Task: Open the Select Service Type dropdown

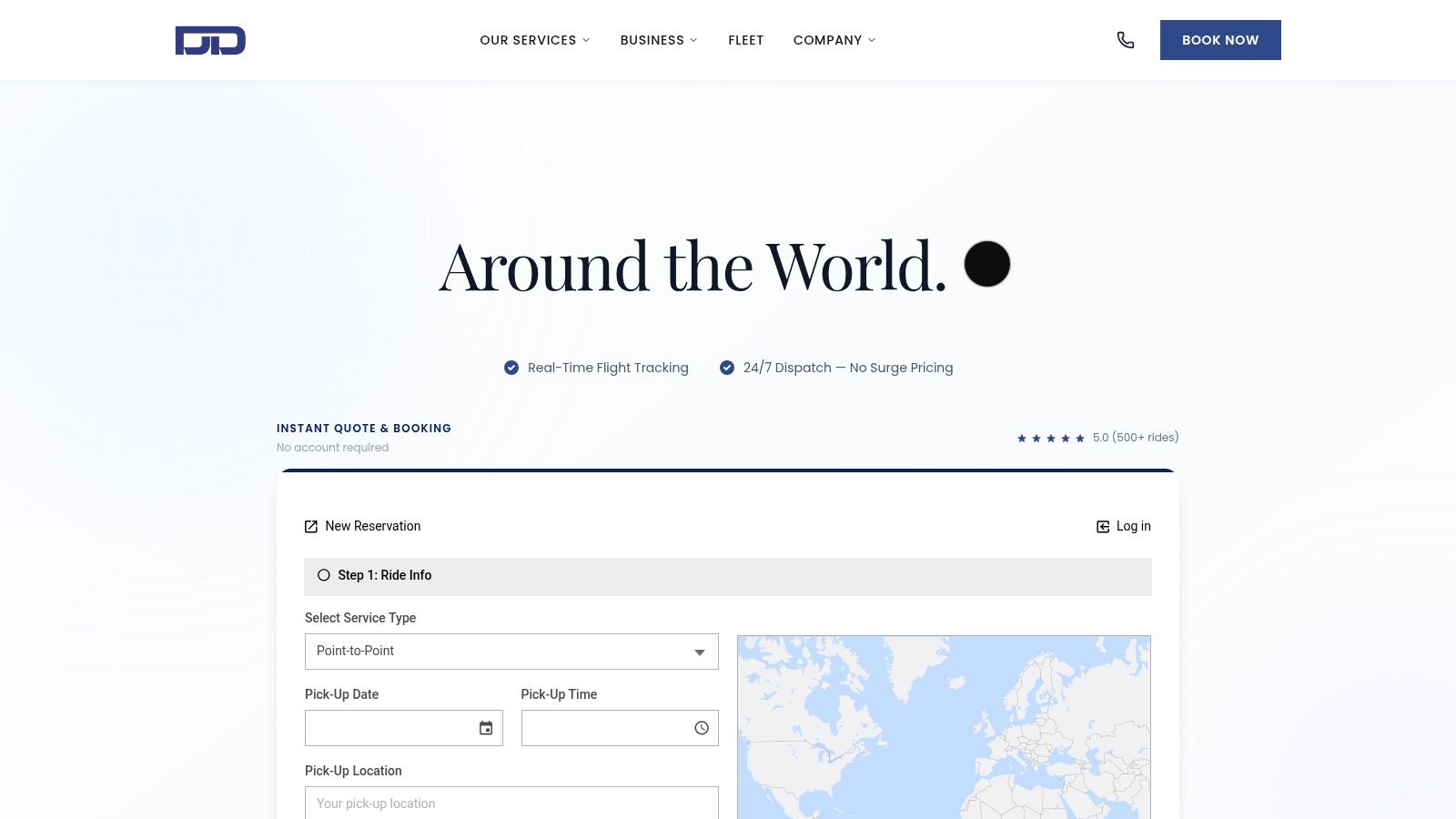Action: tap(511, 652)
